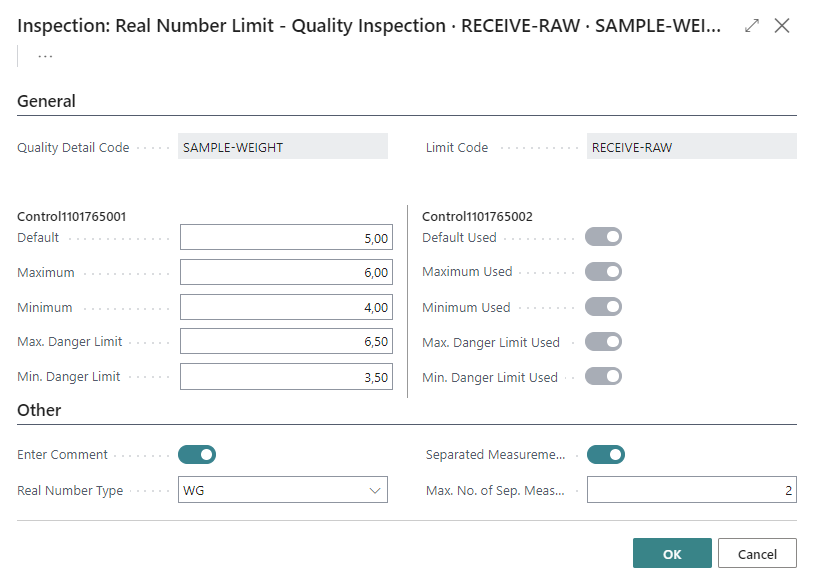Disable the Enter Comment toggle
This screenshot has width=817, height=582.
[x=197, y=455]
